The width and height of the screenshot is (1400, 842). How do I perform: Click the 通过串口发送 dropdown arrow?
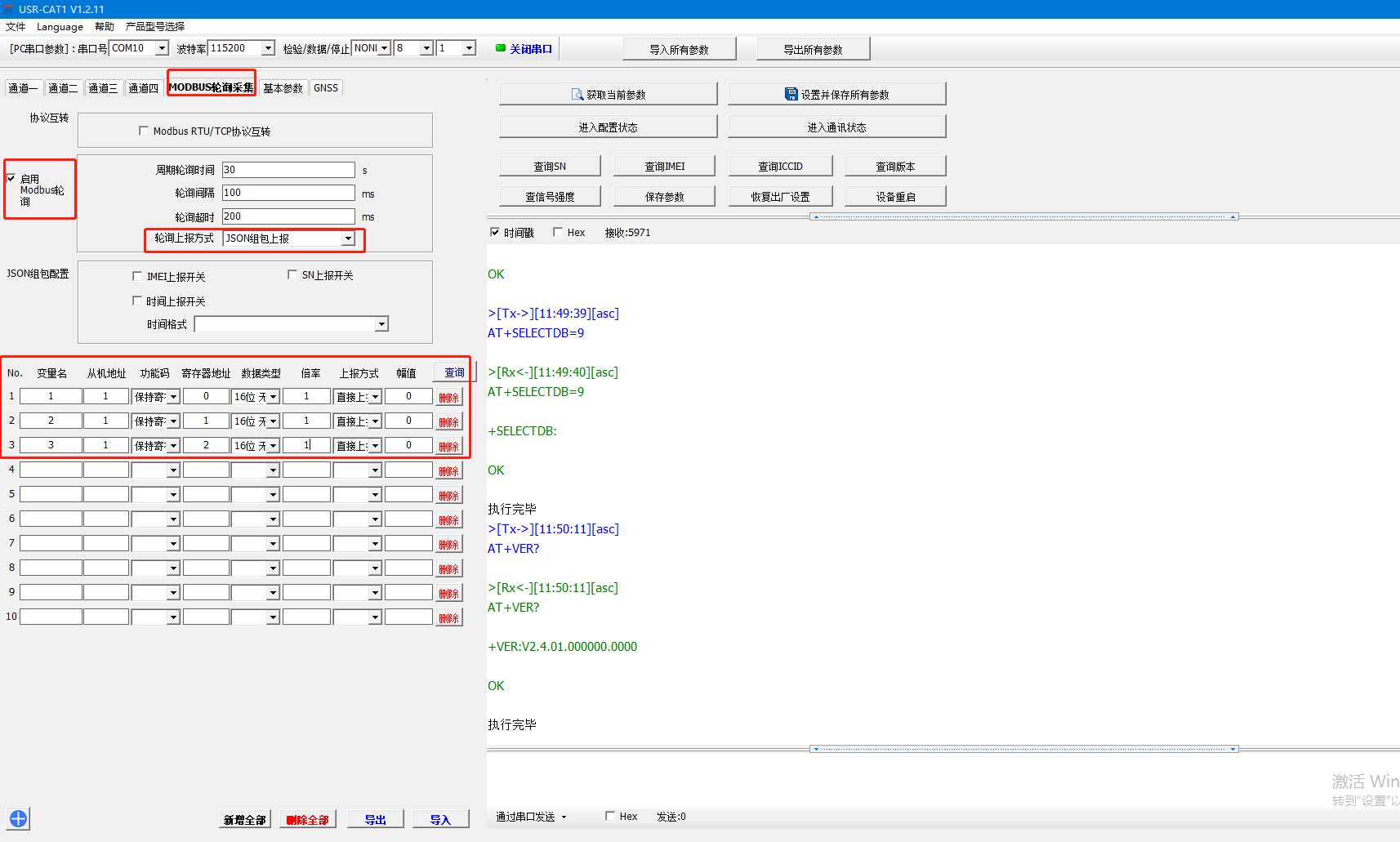coord(564,817)
